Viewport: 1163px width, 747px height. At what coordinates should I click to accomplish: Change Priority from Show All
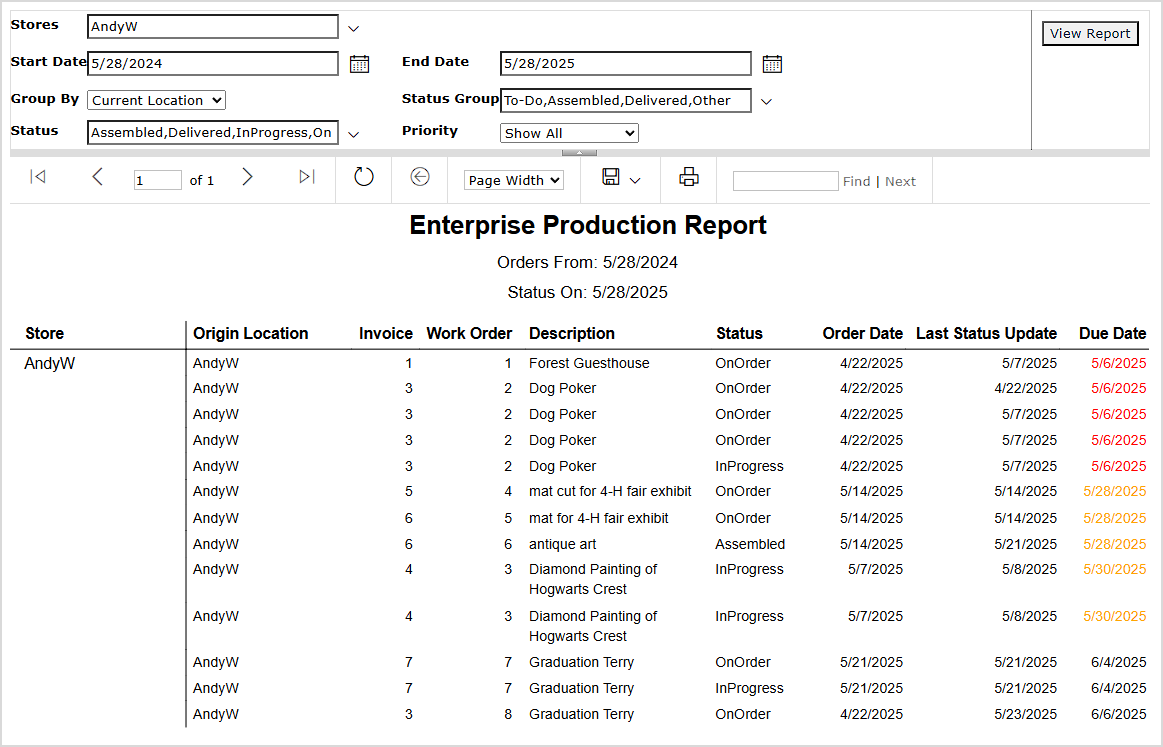coord(568,132)
